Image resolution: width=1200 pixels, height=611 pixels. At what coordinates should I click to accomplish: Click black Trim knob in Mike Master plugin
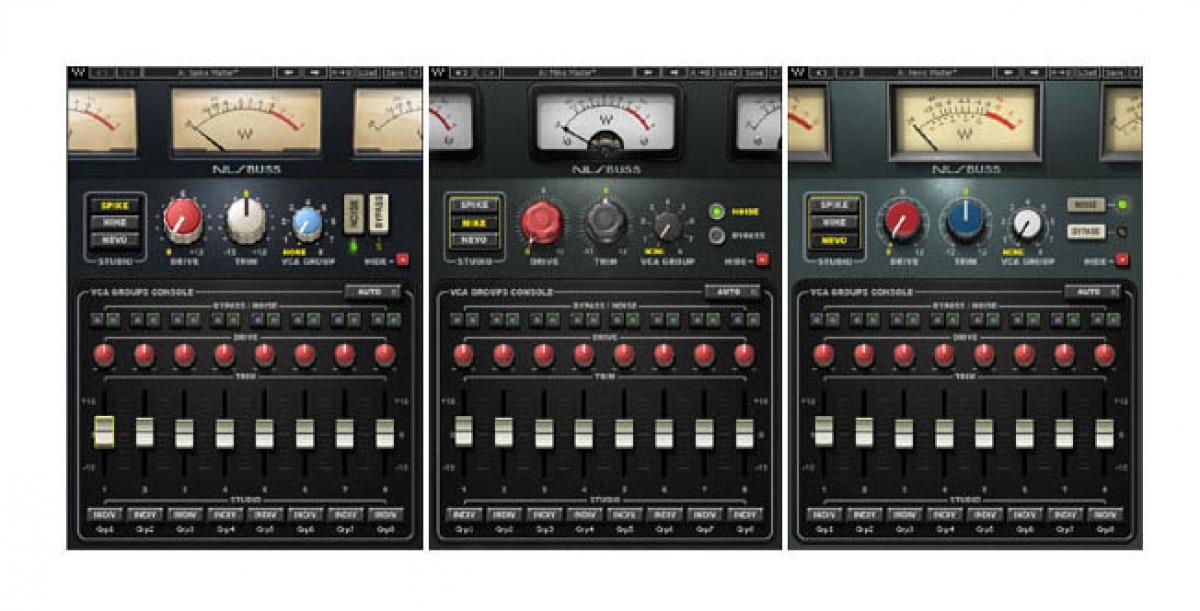point(605,222)
